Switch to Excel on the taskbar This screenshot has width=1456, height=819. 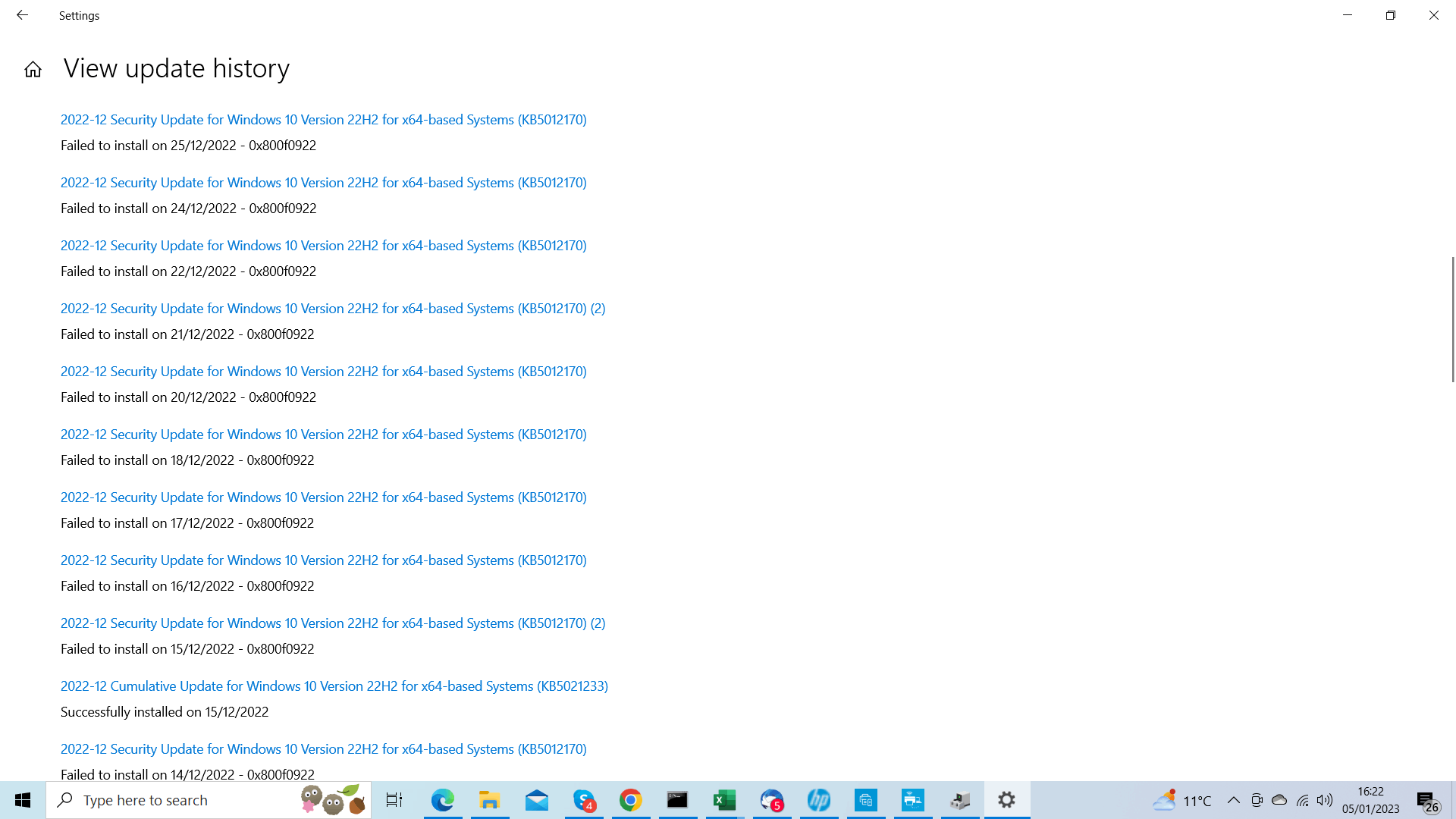pos(724,800)
